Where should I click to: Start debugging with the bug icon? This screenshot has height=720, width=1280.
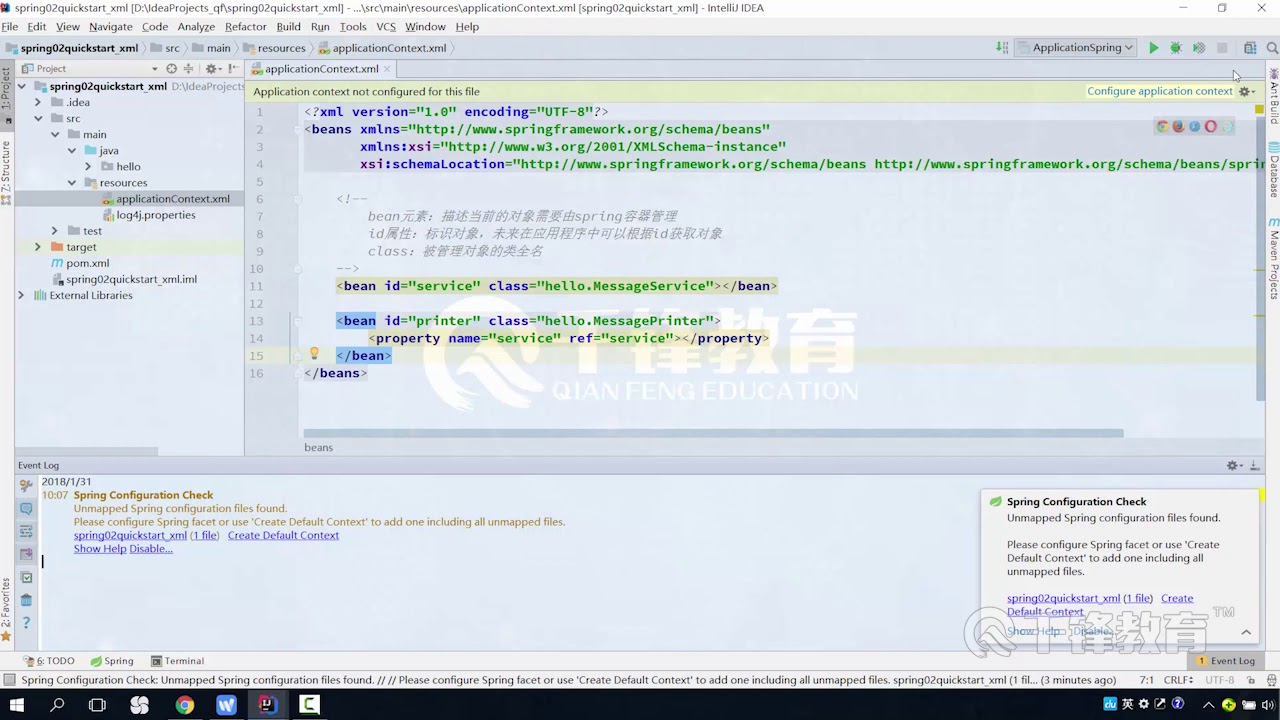[x=1176, y=48]
